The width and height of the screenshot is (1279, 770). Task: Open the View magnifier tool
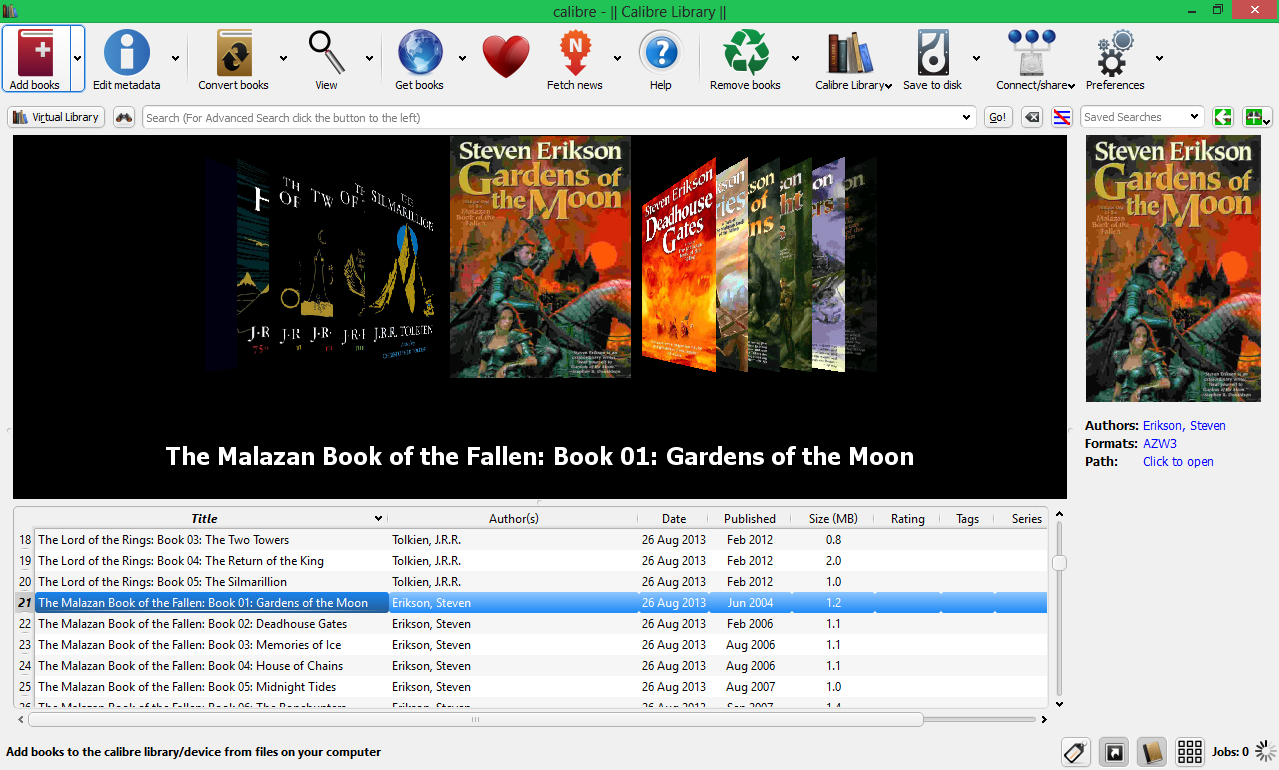(326, 53)
